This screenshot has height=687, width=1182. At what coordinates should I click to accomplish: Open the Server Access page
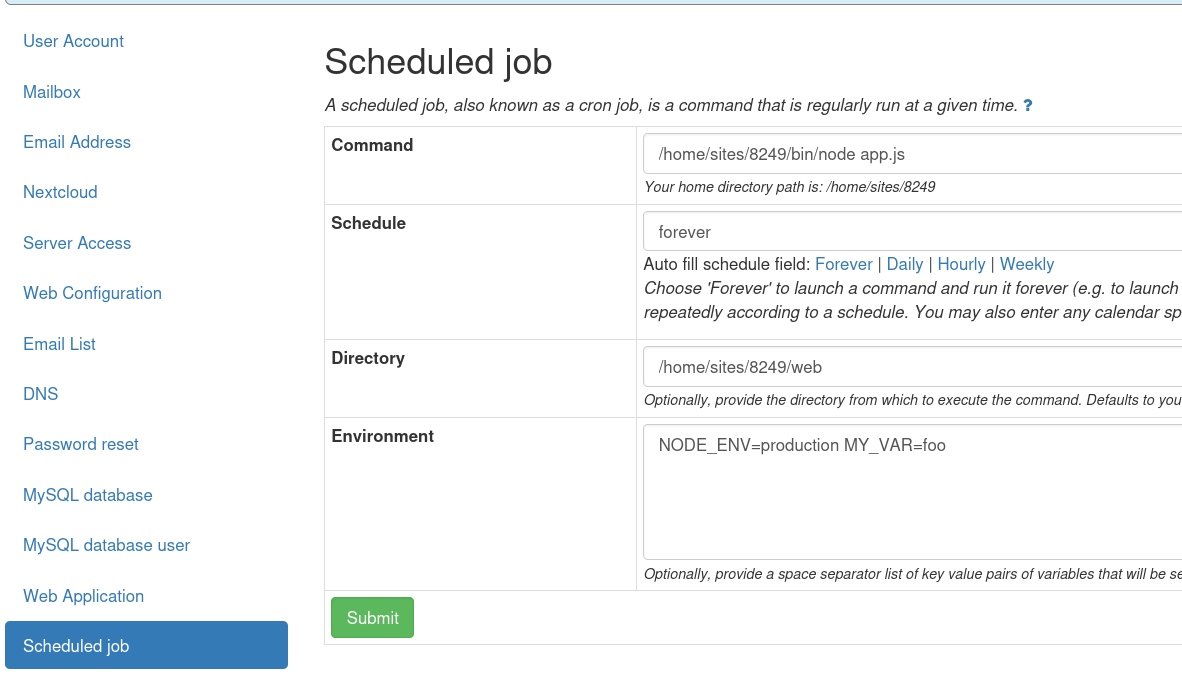pos(77,243)
